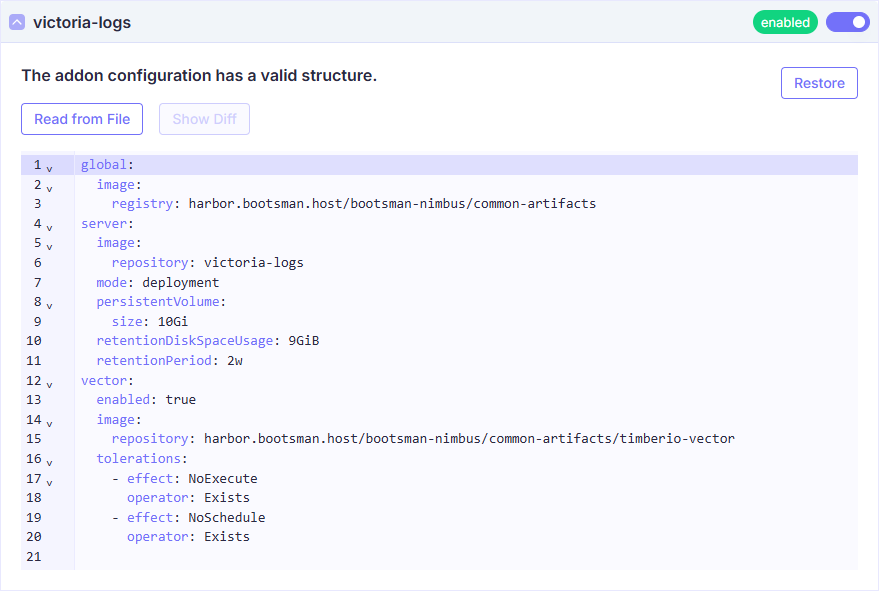Fold the NoExecute toleration at line 17
The image size is (879, 591).
(49, 481)
